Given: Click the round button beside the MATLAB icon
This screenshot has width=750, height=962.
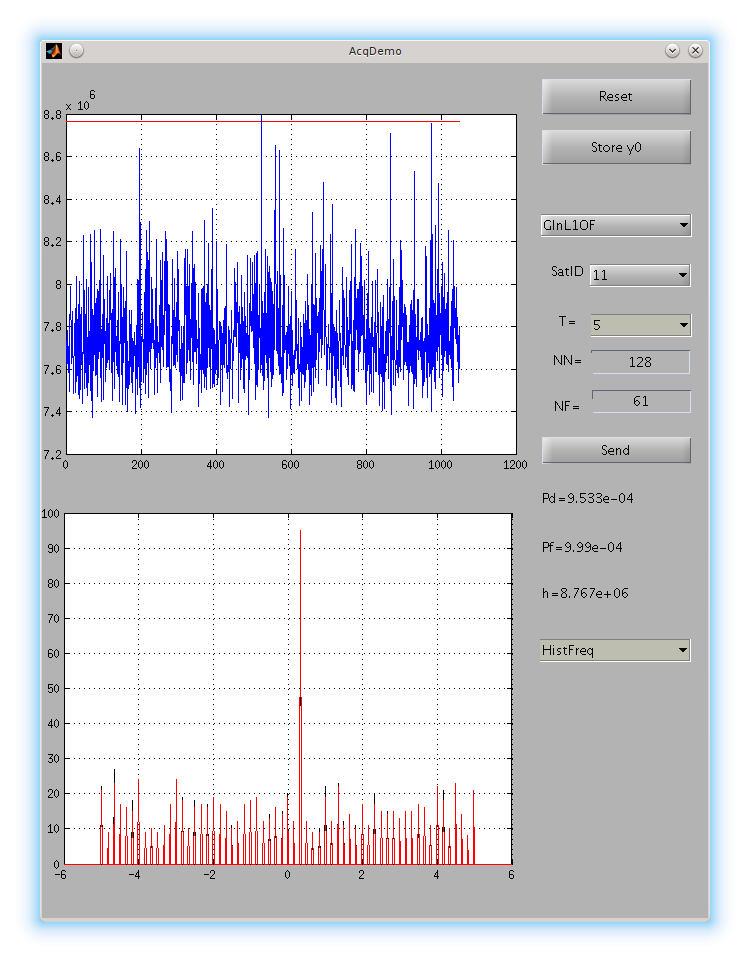Looking at the screenshot, I should (x=76, y=50).
